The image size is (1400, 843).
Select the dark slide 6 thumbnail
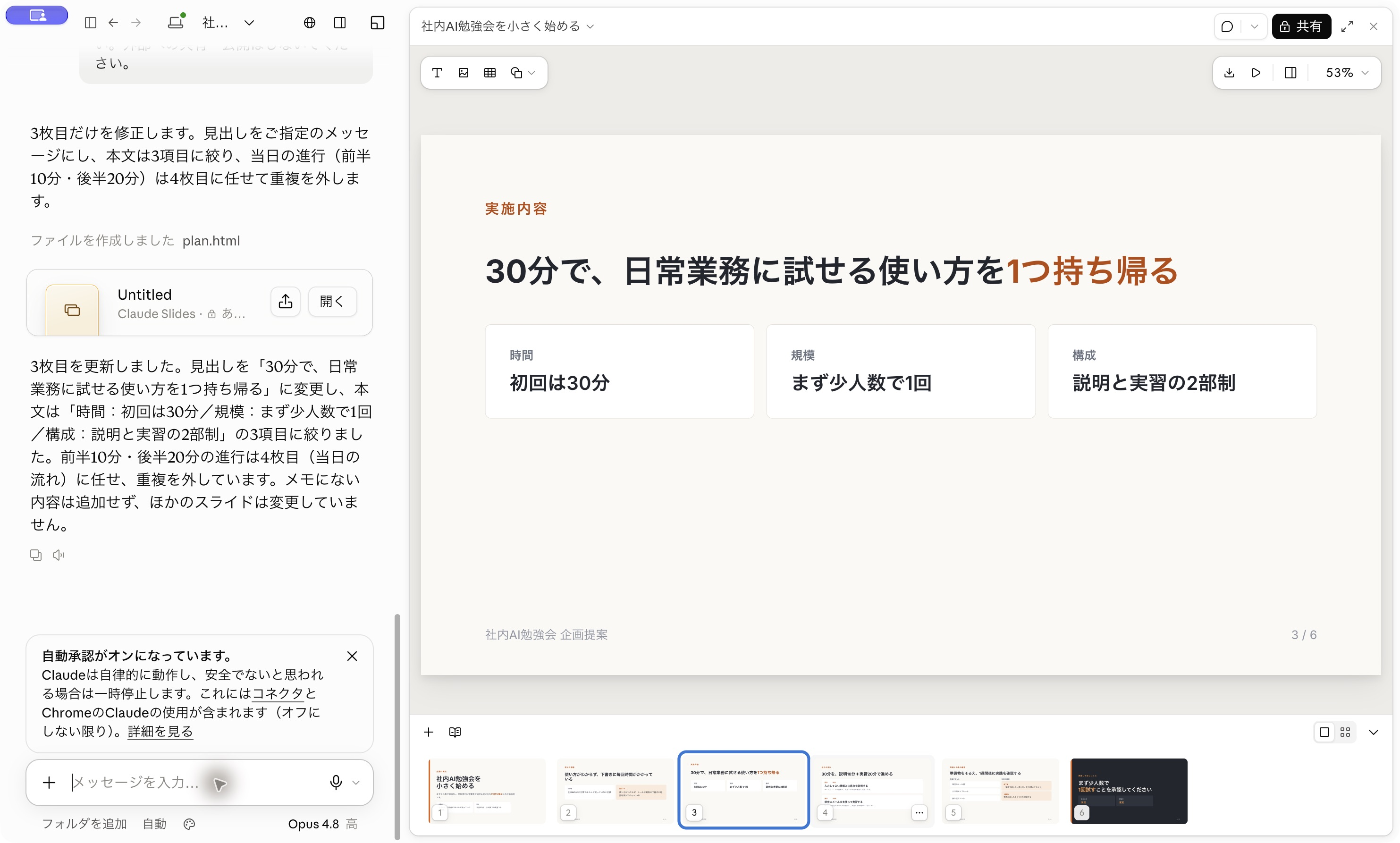pyautogui.click(x=1129, y=791)
